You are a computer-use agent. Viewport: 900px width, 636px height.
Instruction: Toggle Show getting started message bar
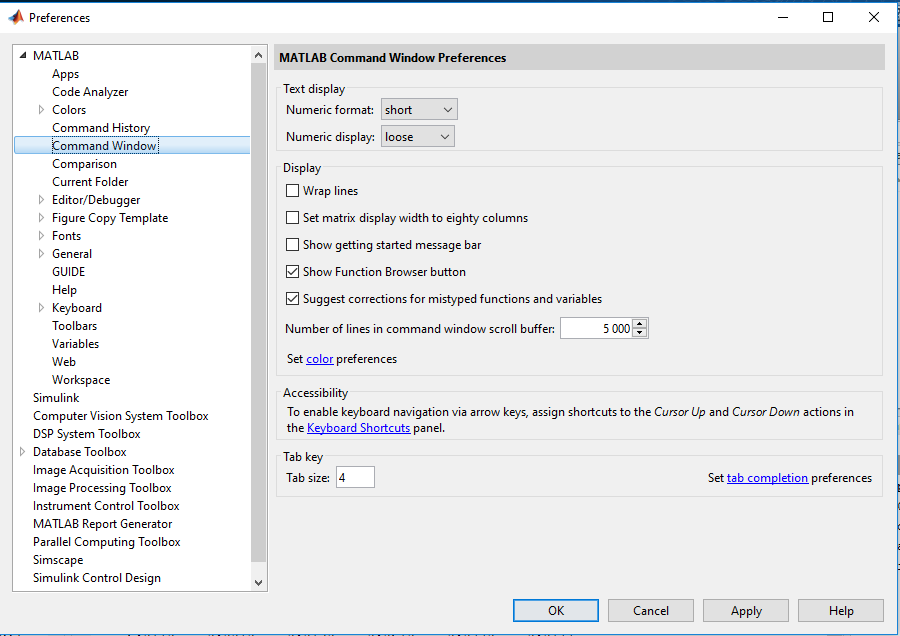[x=293, y=245]
